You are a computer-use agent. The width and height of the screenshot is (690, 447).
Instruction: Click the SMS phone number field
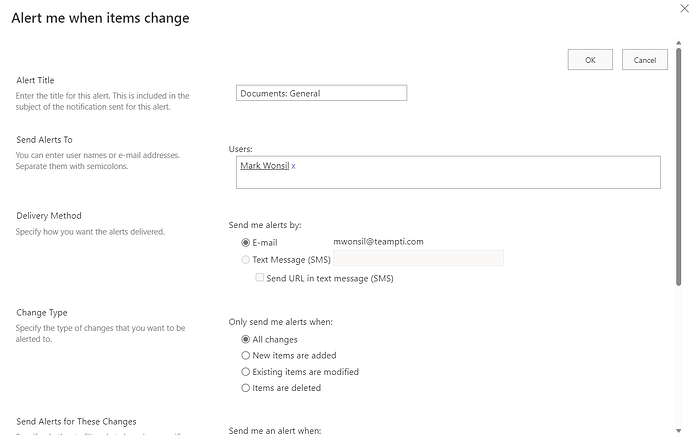(x=418, y=258)
